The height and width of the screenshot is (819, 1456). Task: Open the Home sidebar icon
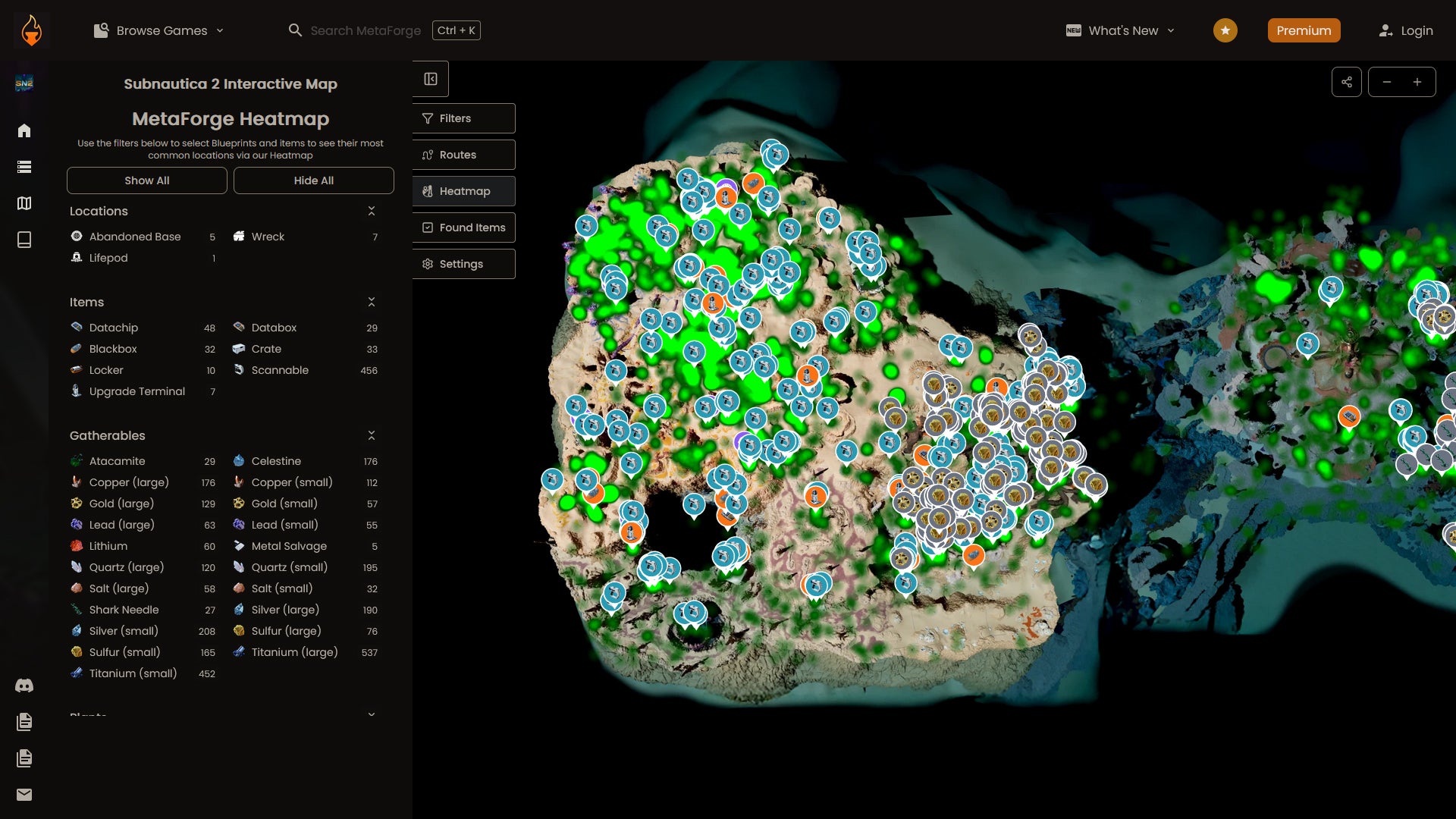(24, 130)
